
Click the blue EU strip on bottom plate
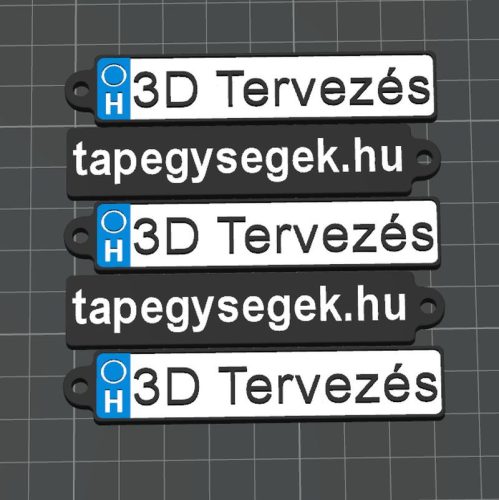113,387
